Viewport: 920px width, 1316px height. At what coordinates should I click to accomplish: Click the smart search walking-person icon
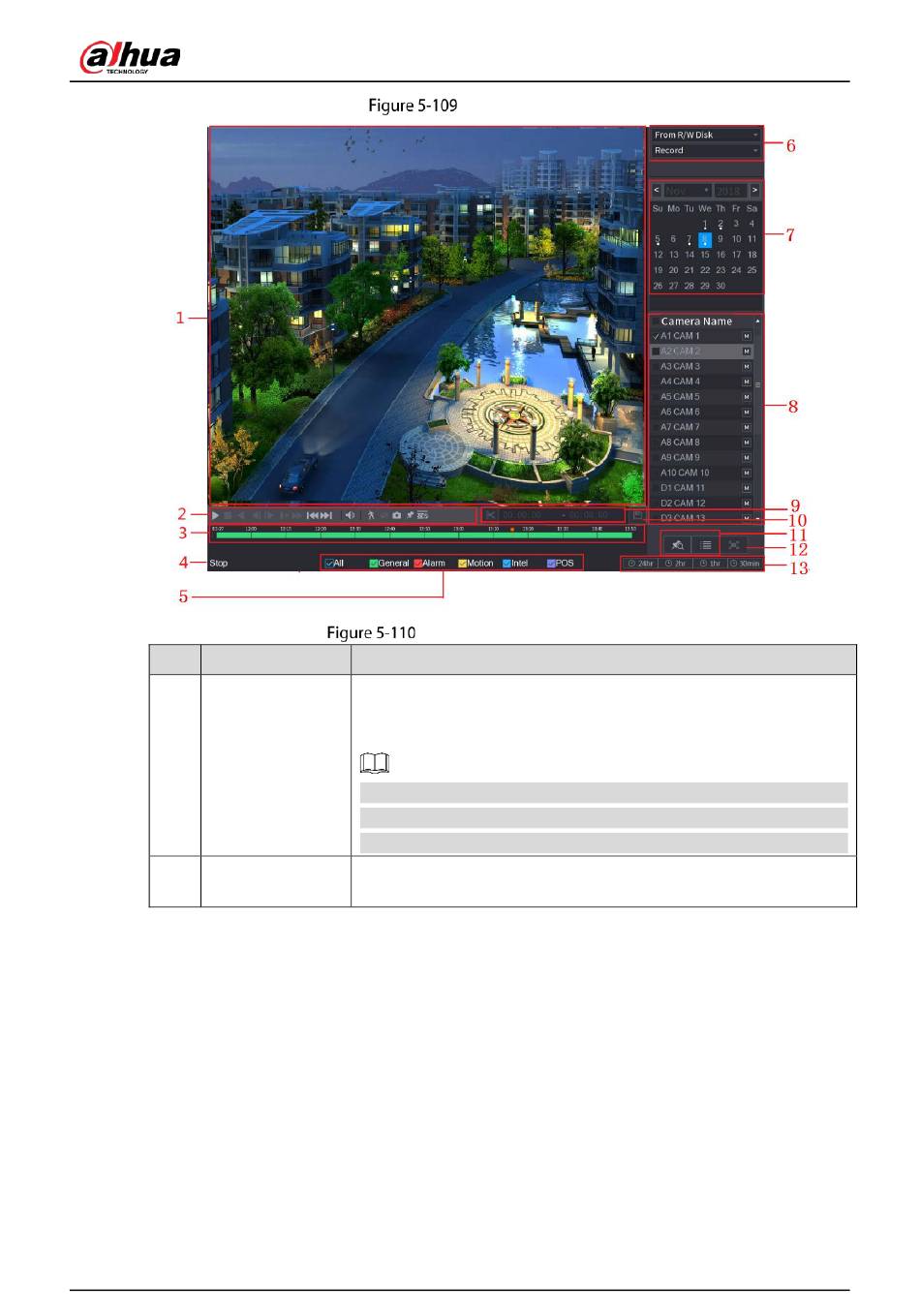click(x=370, y=515)
